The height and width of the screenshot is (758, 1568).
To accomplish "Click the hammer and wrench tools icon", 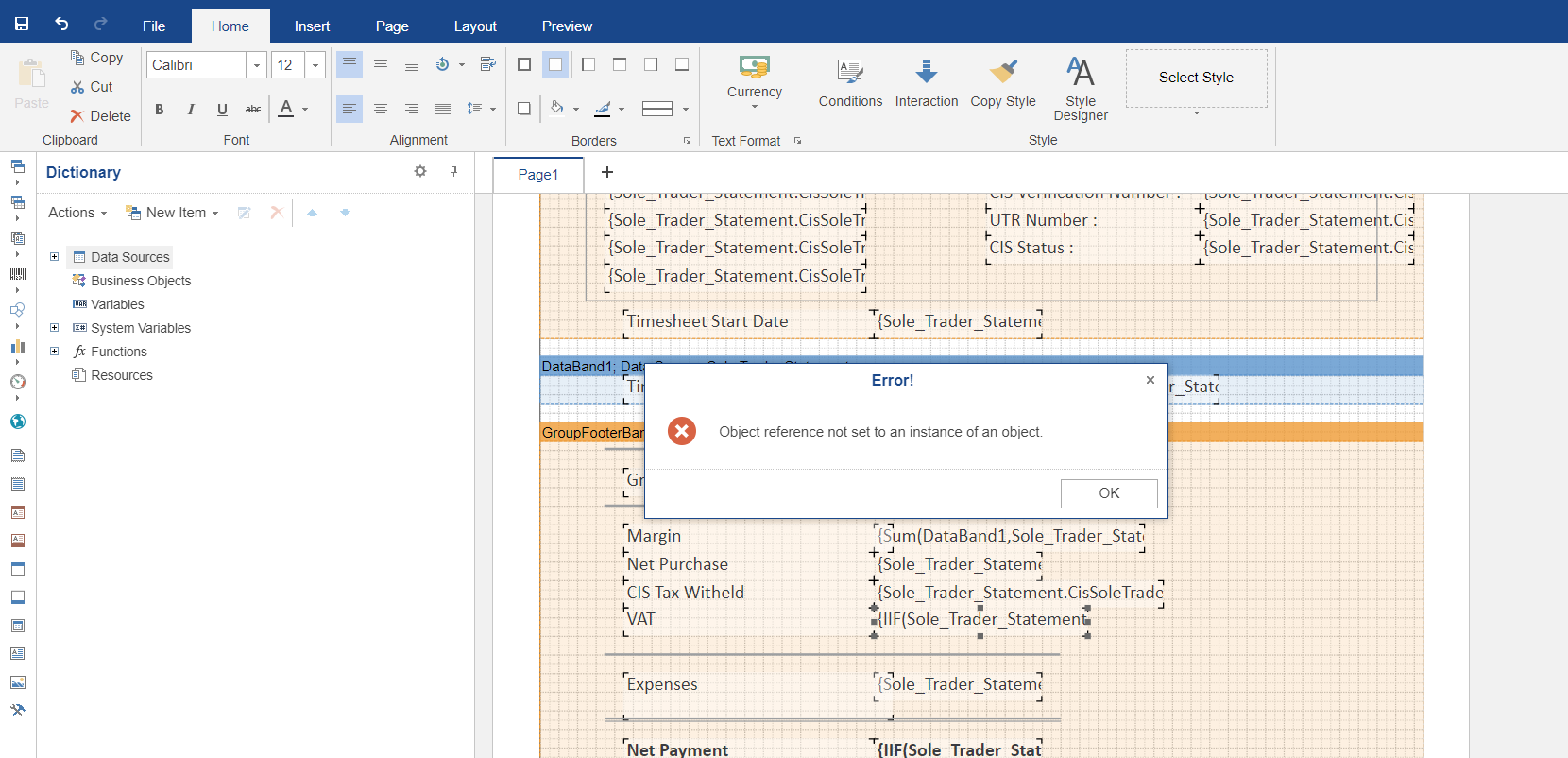I will (x=17, y=711).
